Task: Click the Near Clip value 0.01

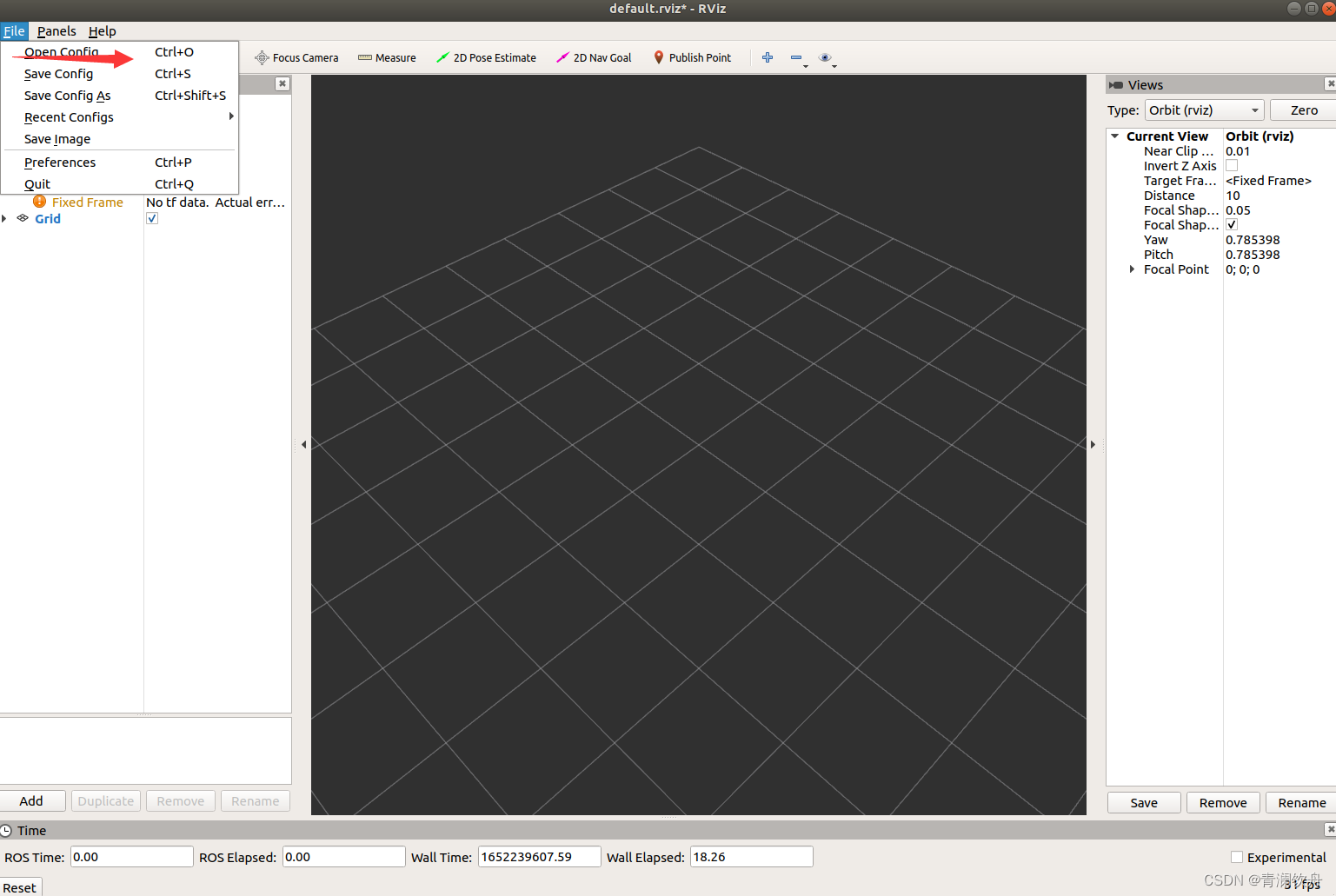Action: click(x=1238, y=151)
